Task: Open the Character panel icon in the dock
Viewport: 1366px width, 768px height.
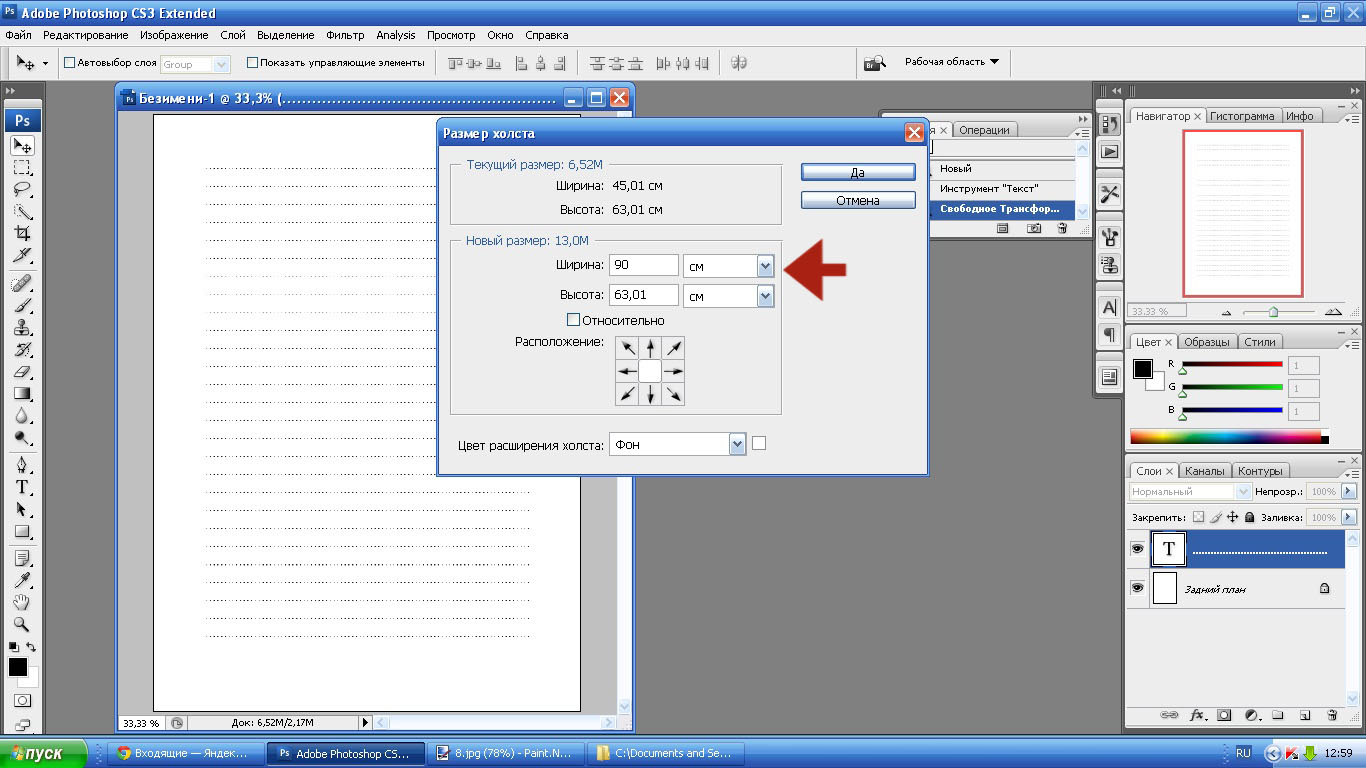Action: click(1109, 308)
